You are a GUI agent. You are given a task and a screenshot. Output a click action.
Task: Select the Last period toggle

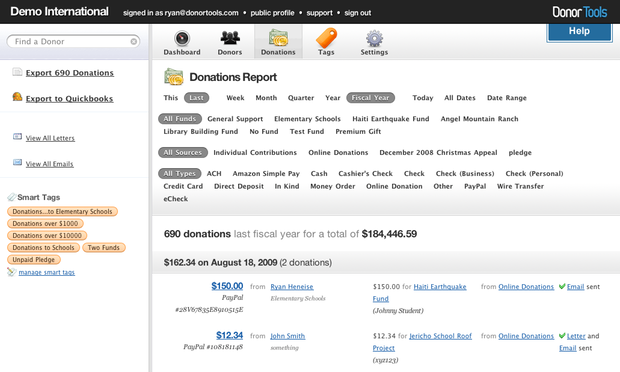coord(197,98)
